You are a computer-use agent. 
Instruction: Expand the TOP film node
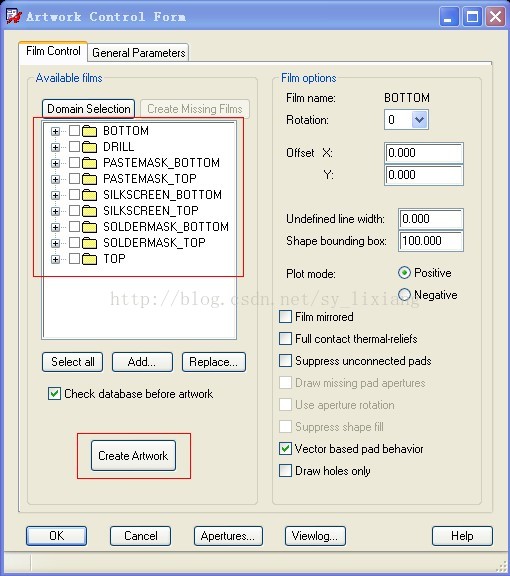(x=55, y=259)
